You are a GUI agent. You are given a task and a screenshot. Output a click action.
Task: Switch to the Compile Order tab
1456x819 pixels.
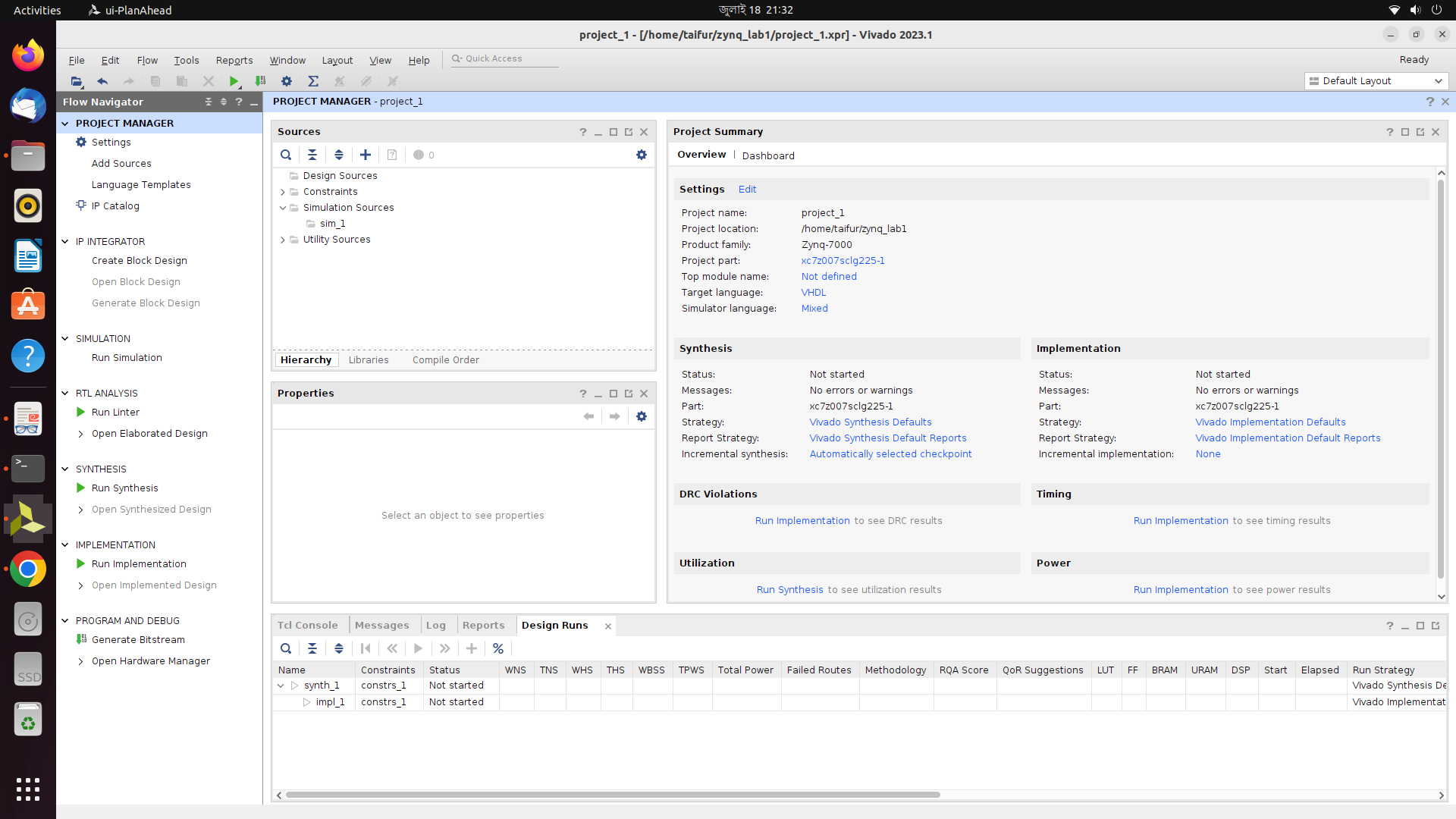445,359
